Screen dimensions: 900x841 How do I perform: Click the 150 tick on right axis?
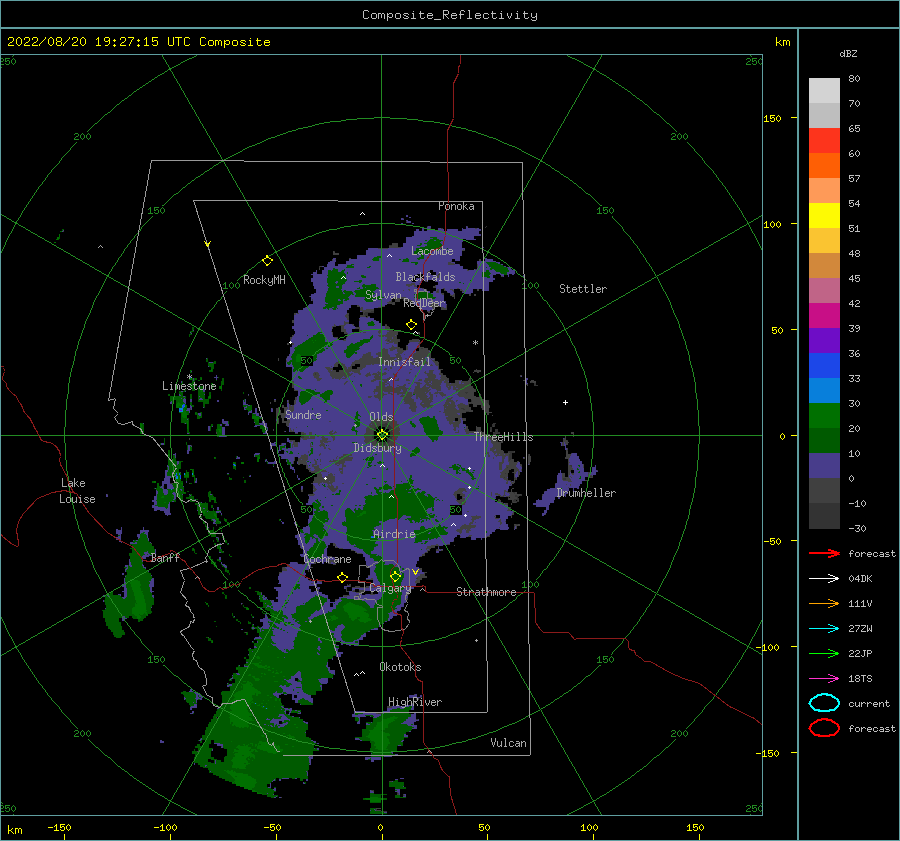772,118
